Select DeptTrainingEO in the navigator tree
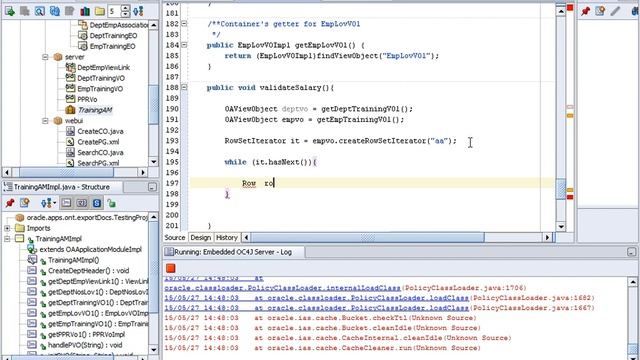640x360 pixels. click(113, 36)
